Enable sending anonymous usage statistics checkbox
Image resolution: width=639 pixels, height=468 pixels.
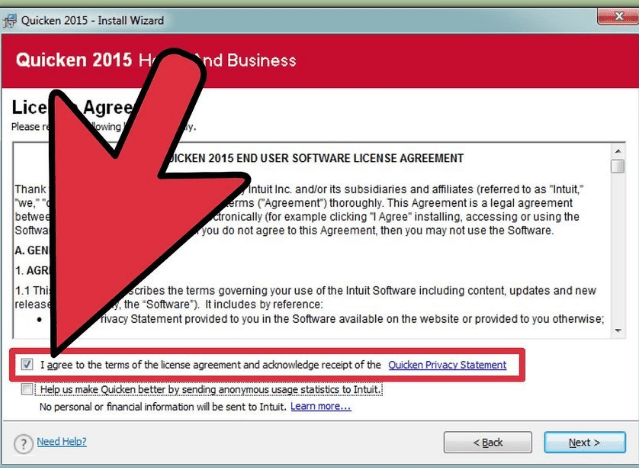click(27, 389)
